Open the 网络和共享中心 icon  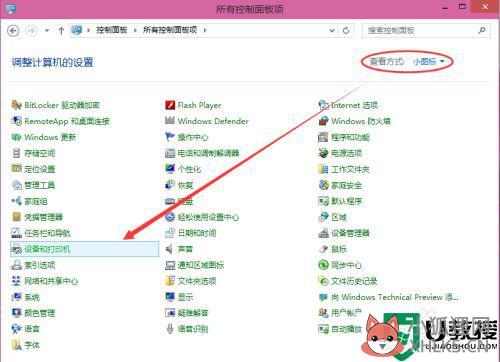pyautogui.click(x=17, y=281)
